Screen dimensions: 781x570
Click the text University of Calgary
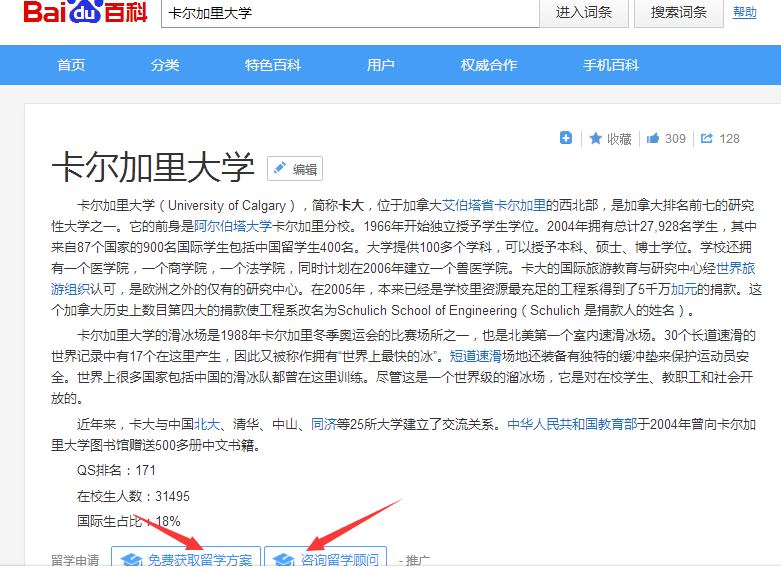pos(227,205)
